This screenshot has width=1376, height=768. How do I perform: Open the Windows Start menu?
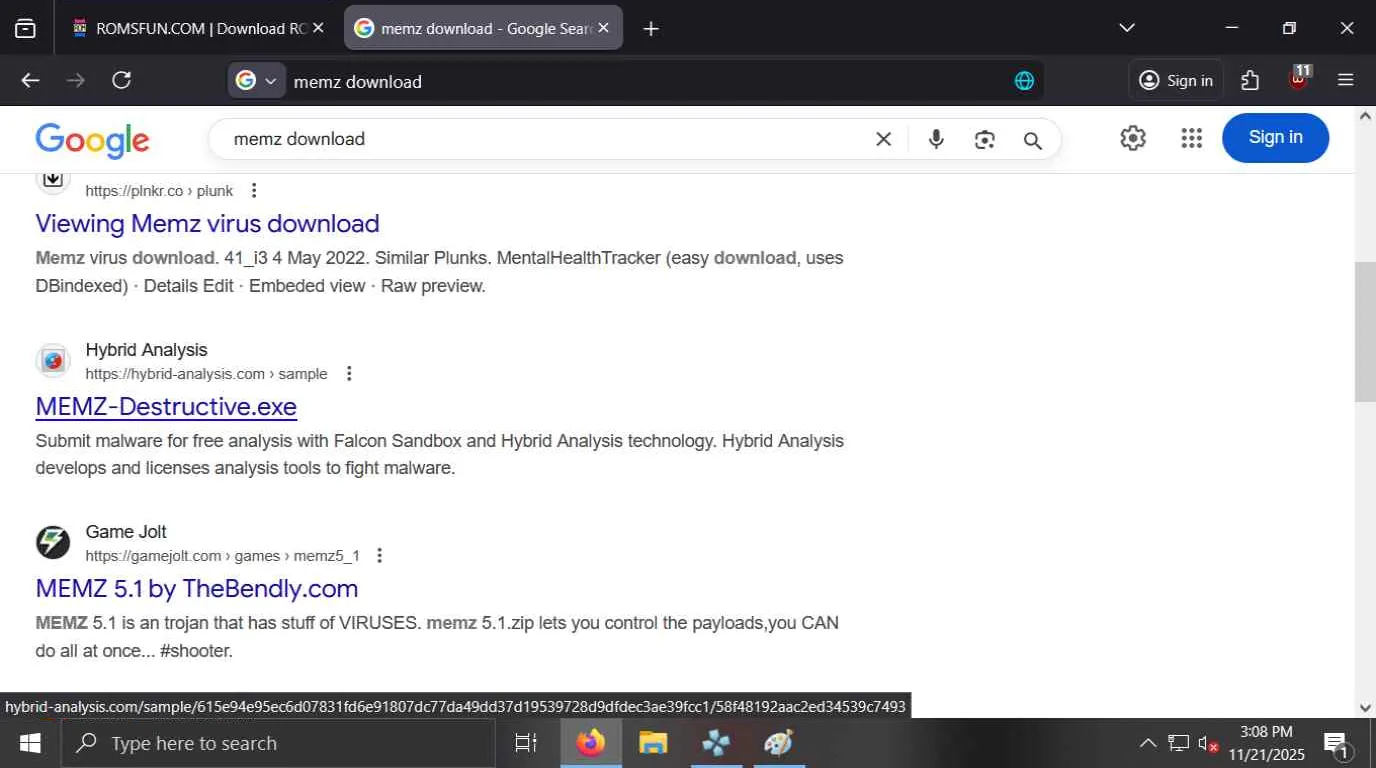pyautogui.click(x=30, y=743)
